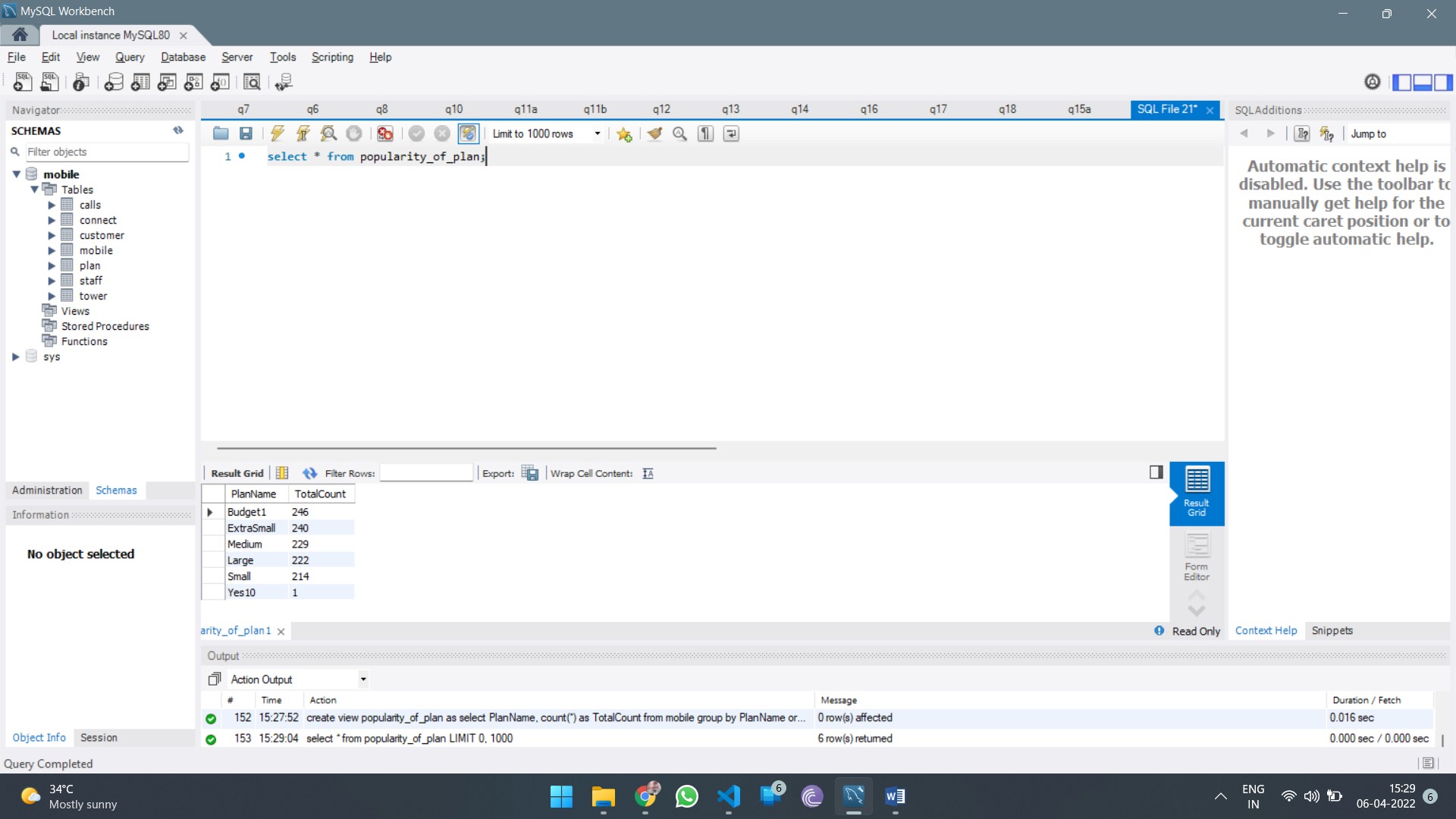Save script to file icon
The height and width of the screenshot is (819, 1456).
coord(246,133)
